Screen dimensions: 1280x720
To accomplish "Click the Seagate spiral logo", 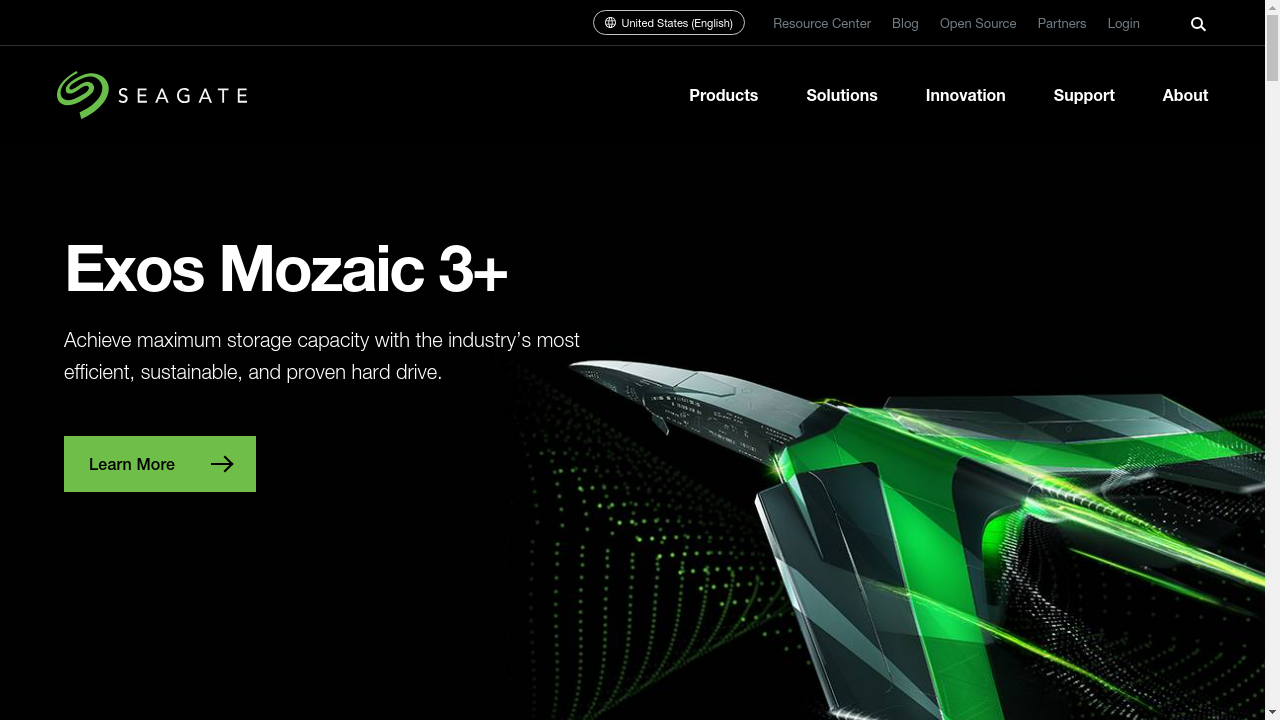I will 83,95.
